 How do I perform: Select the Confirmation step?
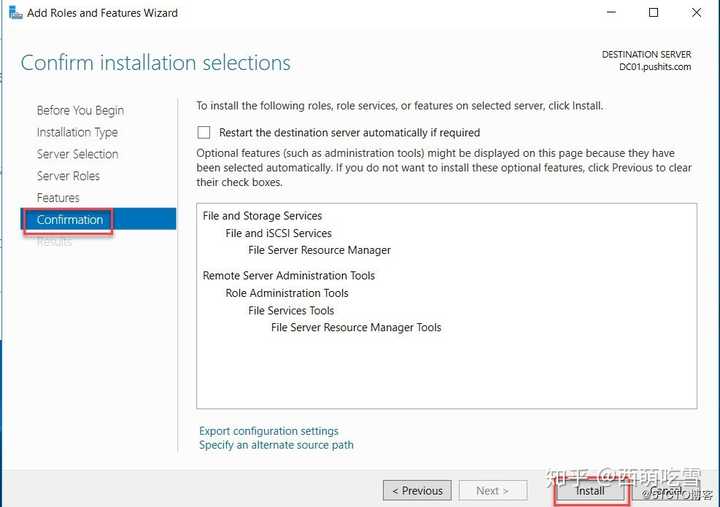(98, 220)
